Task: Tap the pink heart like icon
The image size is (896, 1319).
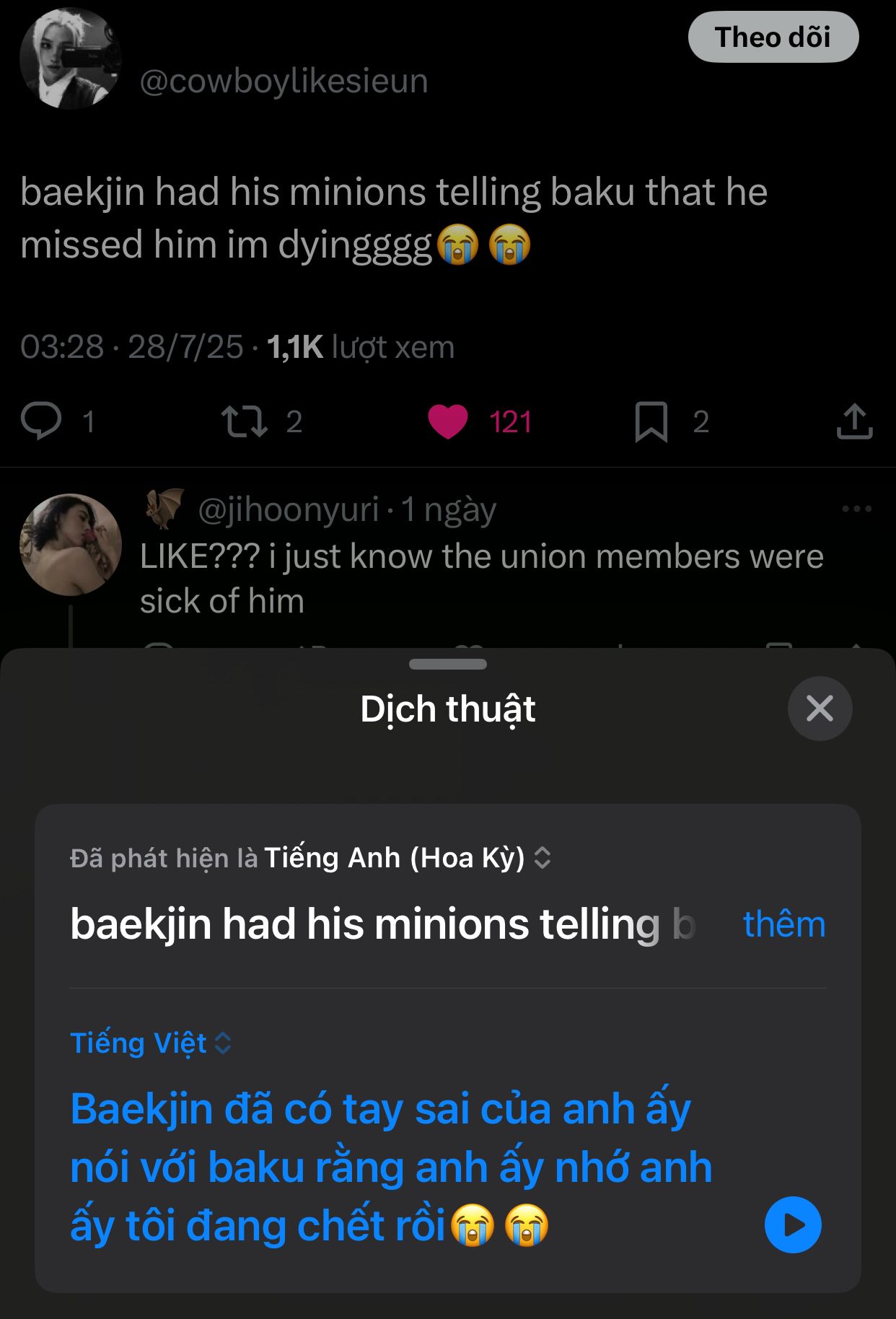Action: coord(448,421)
